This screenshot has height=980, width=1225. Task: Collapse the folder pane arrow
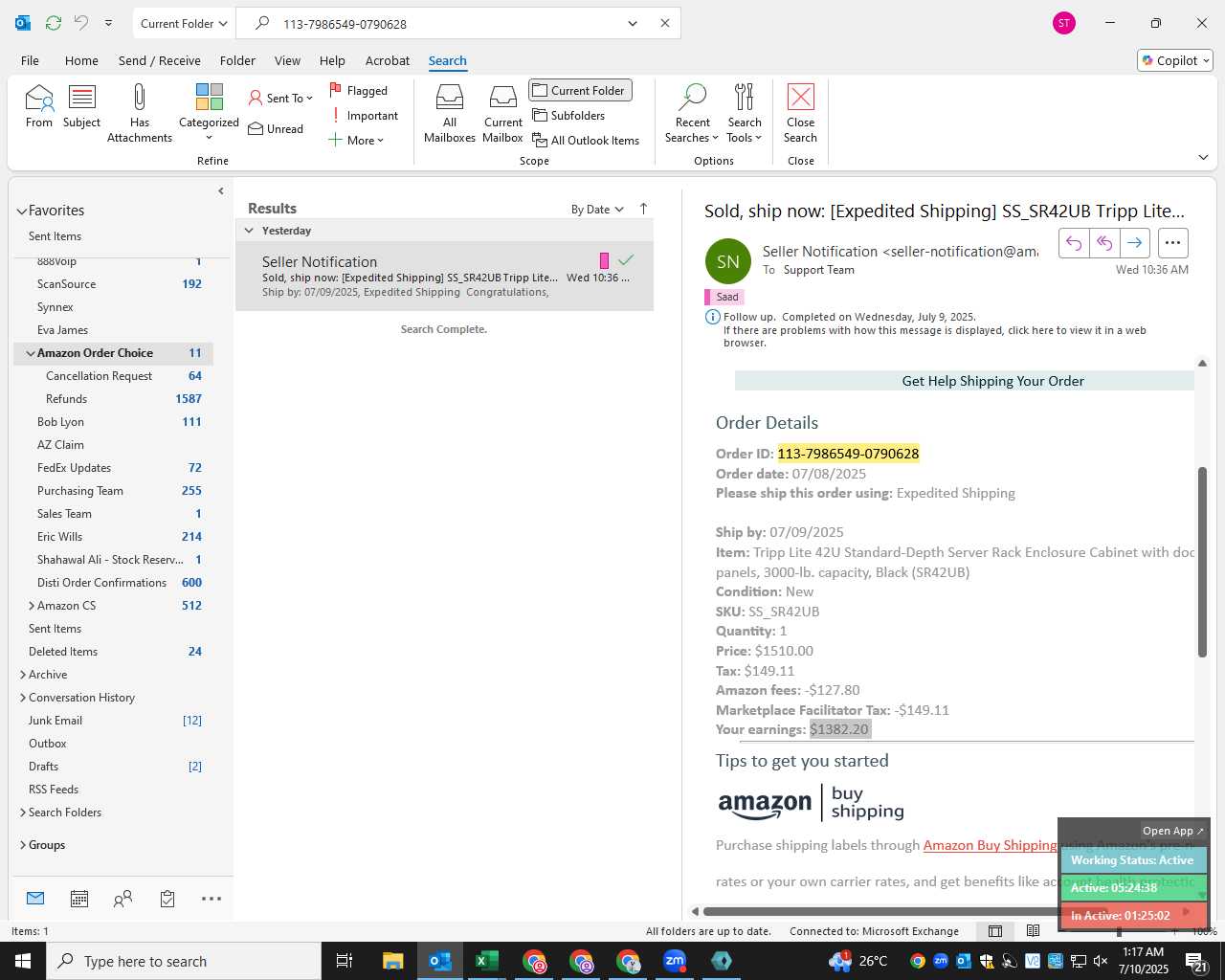[221, 191]
